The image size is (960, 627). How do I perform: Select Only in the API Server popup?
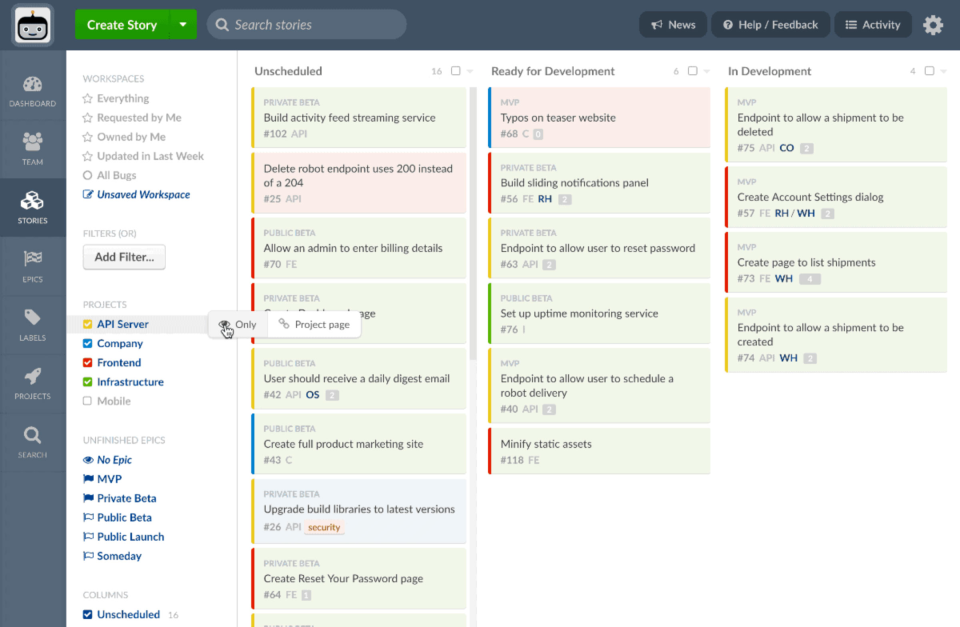point(238,325)
